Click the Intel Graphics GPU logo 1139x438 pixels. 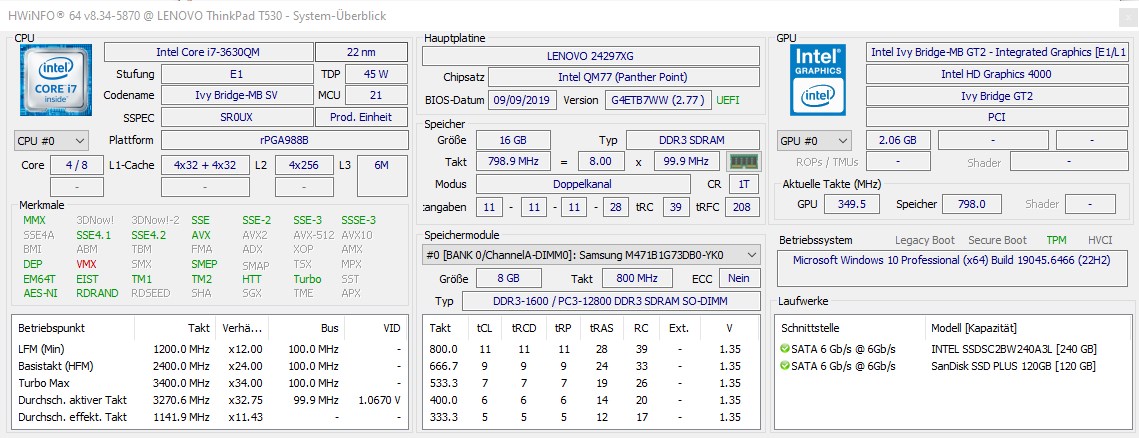[818, 80]
